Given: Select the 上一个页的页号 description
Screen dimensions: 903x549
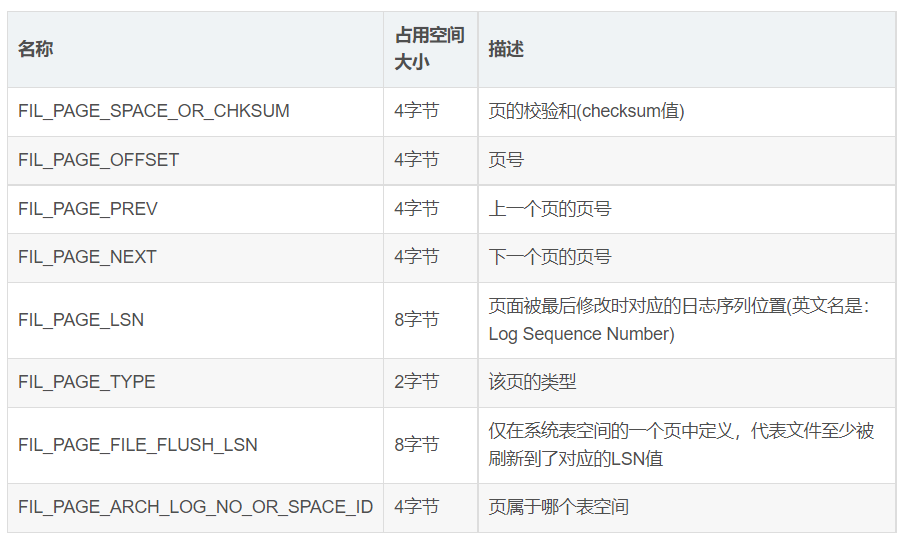Looking at the screenshot, I should click(550, 209).
